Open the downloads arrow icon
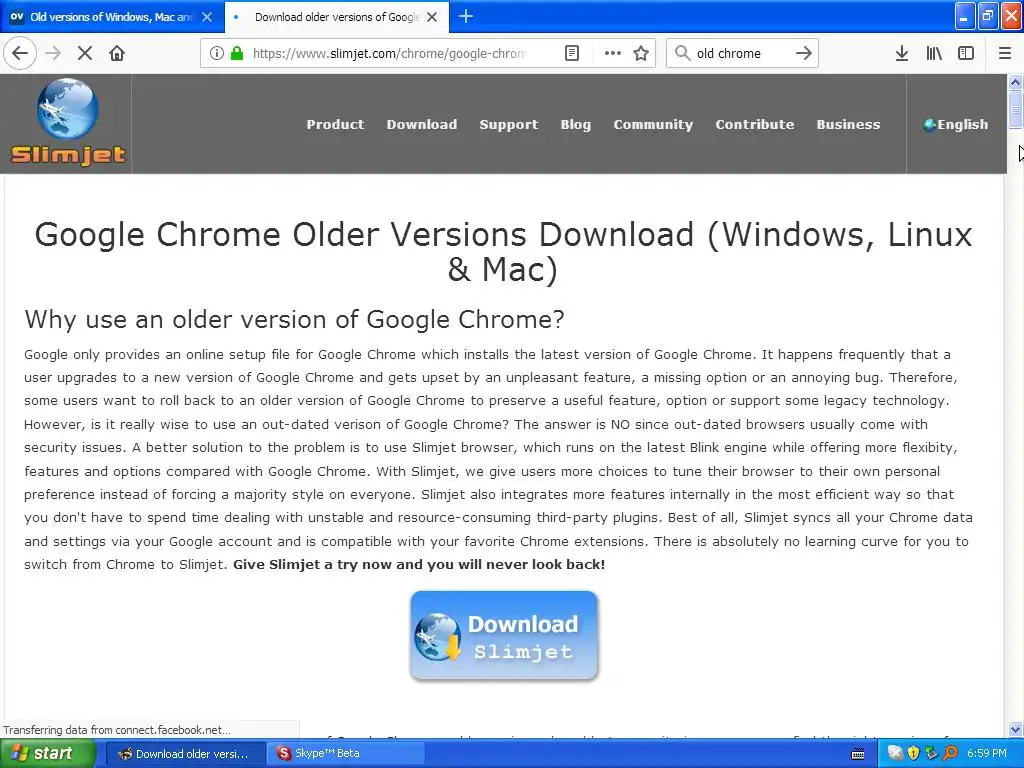The width and height of the screenshot is (1024, 768). click(x=901, y=53)
